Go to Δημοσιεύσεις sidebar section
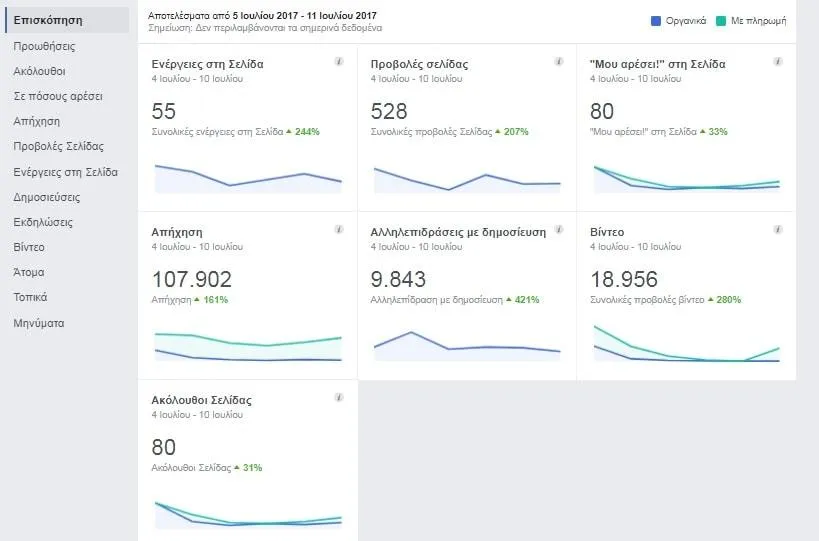Screen dimensions: 819x541 tap(46, 197)
